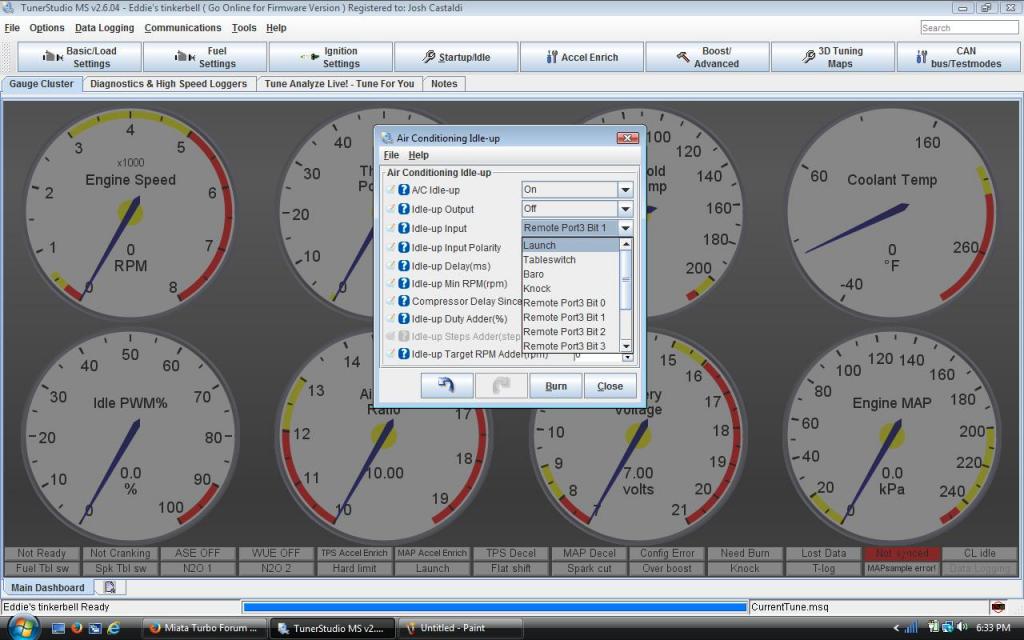Launch Internet Explorer from quick launch
The image size is (1024, 640).
[x=113, y=628]
